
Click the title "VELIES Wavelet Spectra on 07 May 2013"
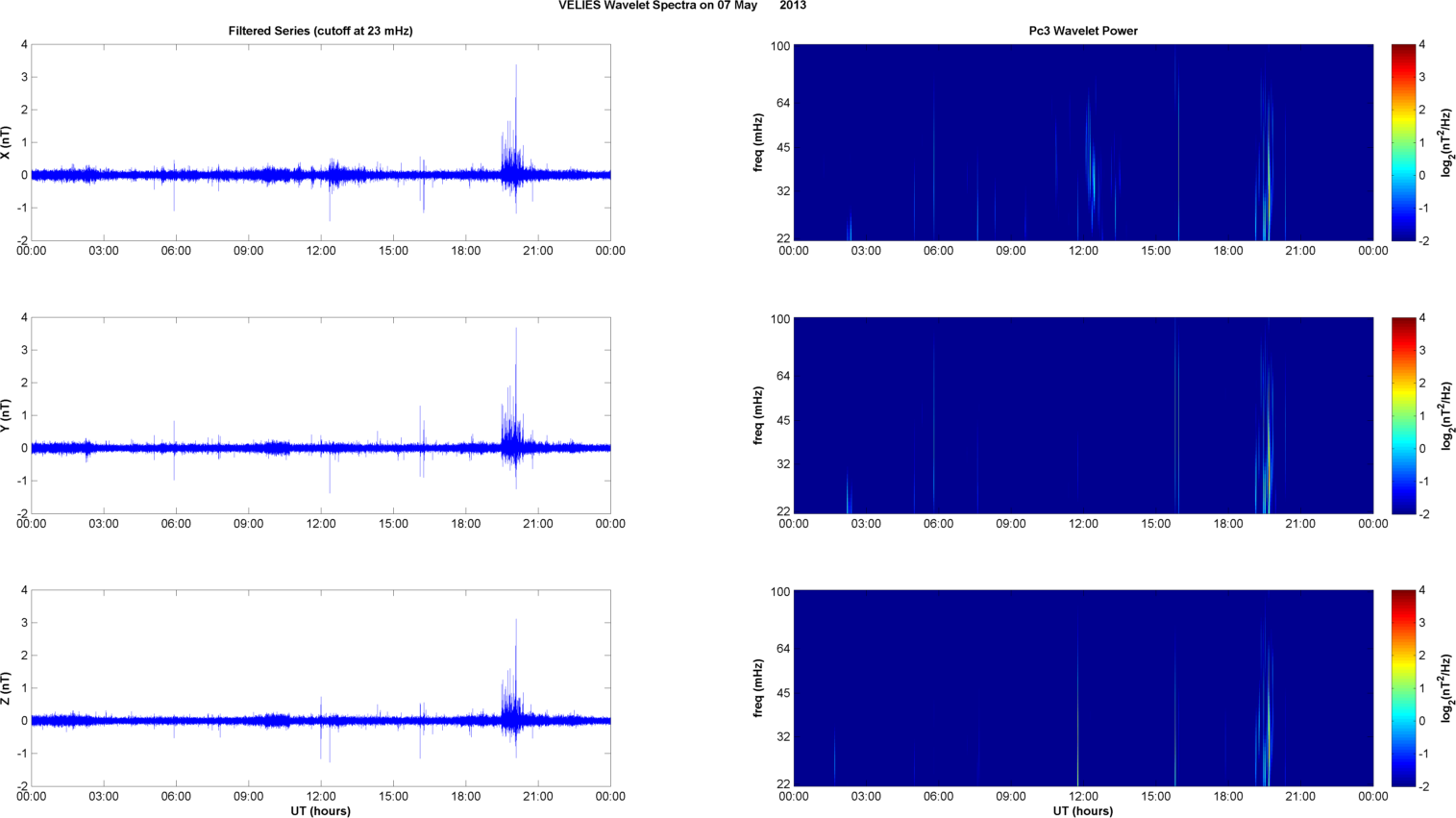(682, 6)
